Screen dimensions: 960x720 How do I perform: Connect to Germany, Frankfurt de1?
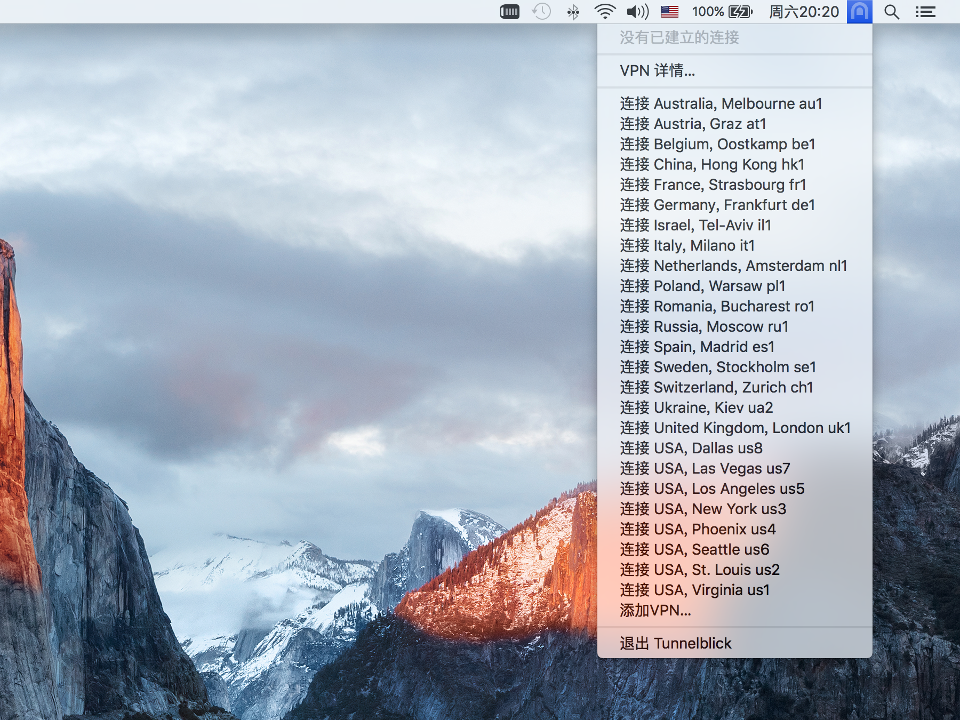coord(735,204)
